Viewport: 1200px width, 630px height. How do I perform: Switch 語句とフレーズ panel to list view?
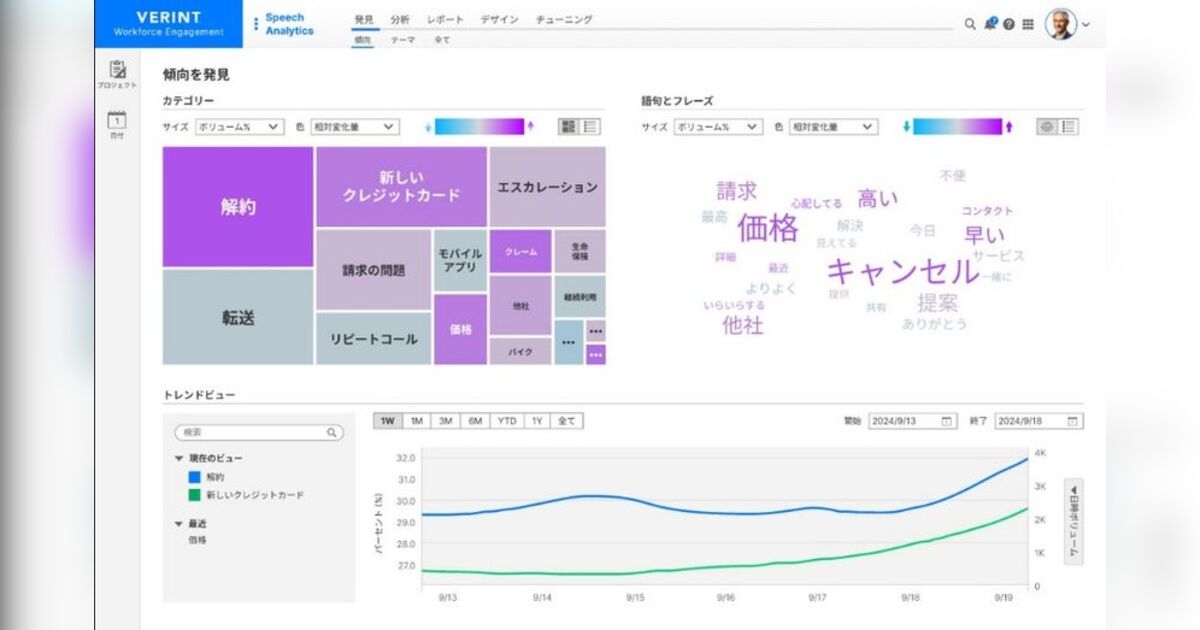(1069, 127)
